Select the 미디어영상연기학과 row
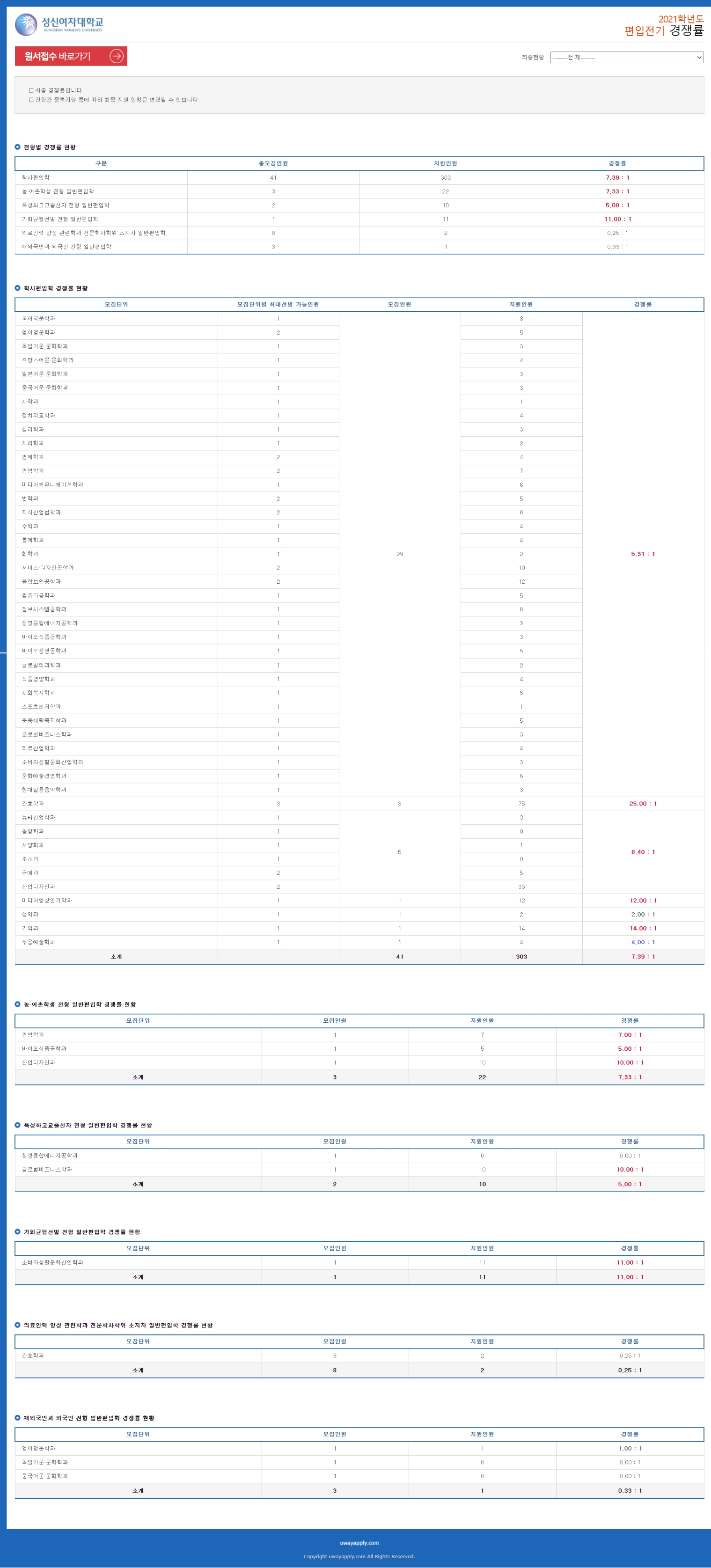The width and height of the screenshot is (711, 1568). coord(359,900)
